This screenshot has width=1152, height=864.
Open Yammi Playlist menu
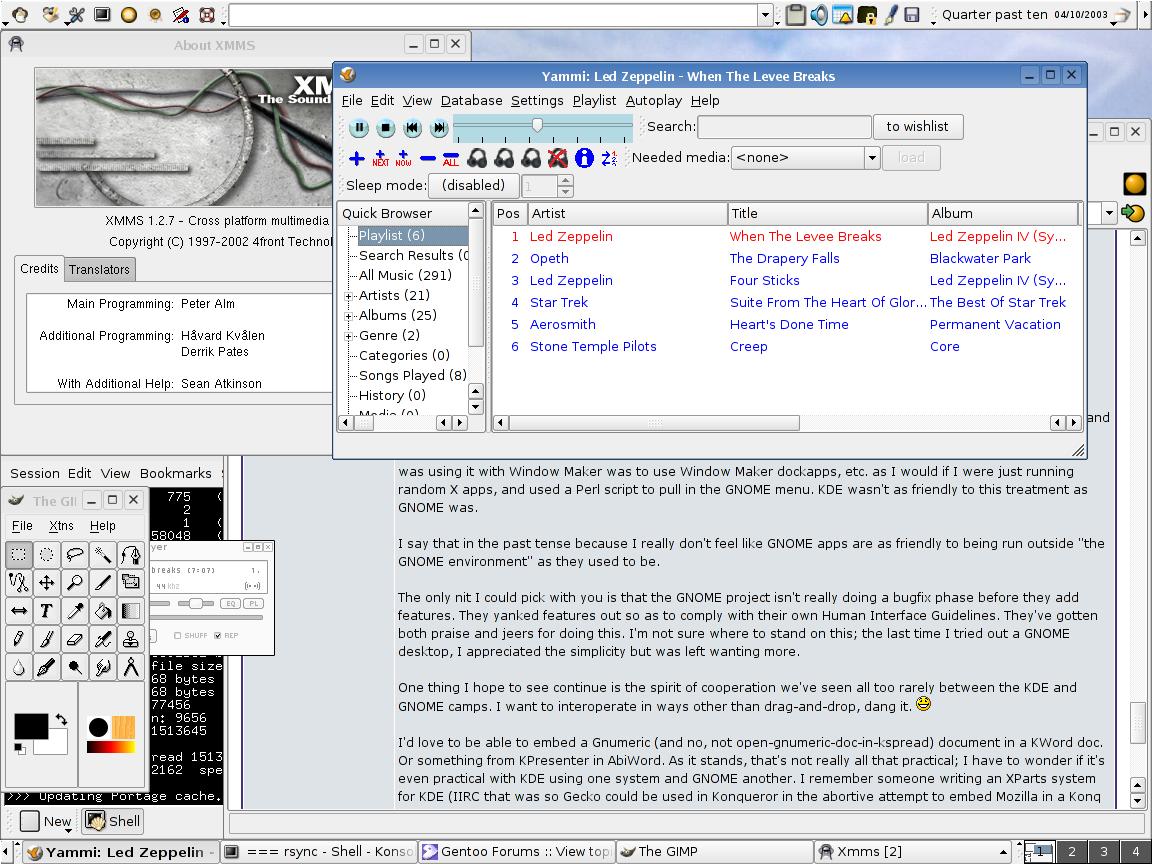[594, 101]
